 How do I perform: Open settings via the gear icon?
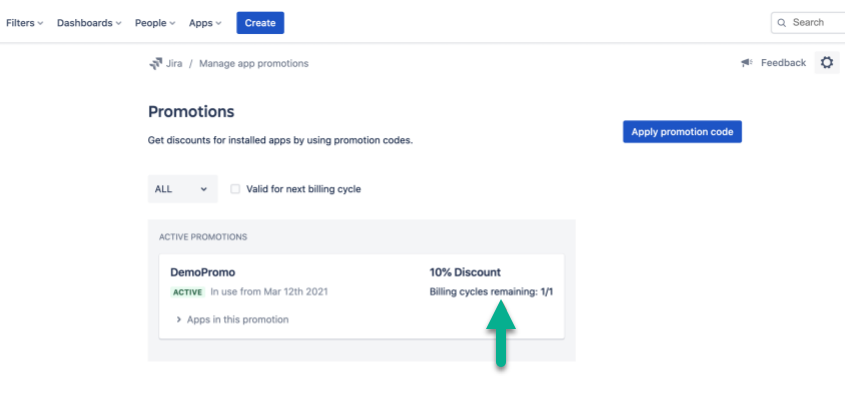point(826,63)
